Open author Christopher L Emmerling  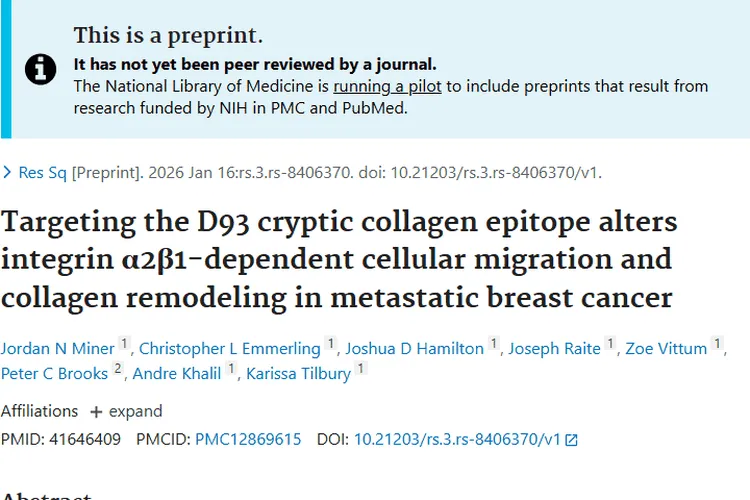229,348
